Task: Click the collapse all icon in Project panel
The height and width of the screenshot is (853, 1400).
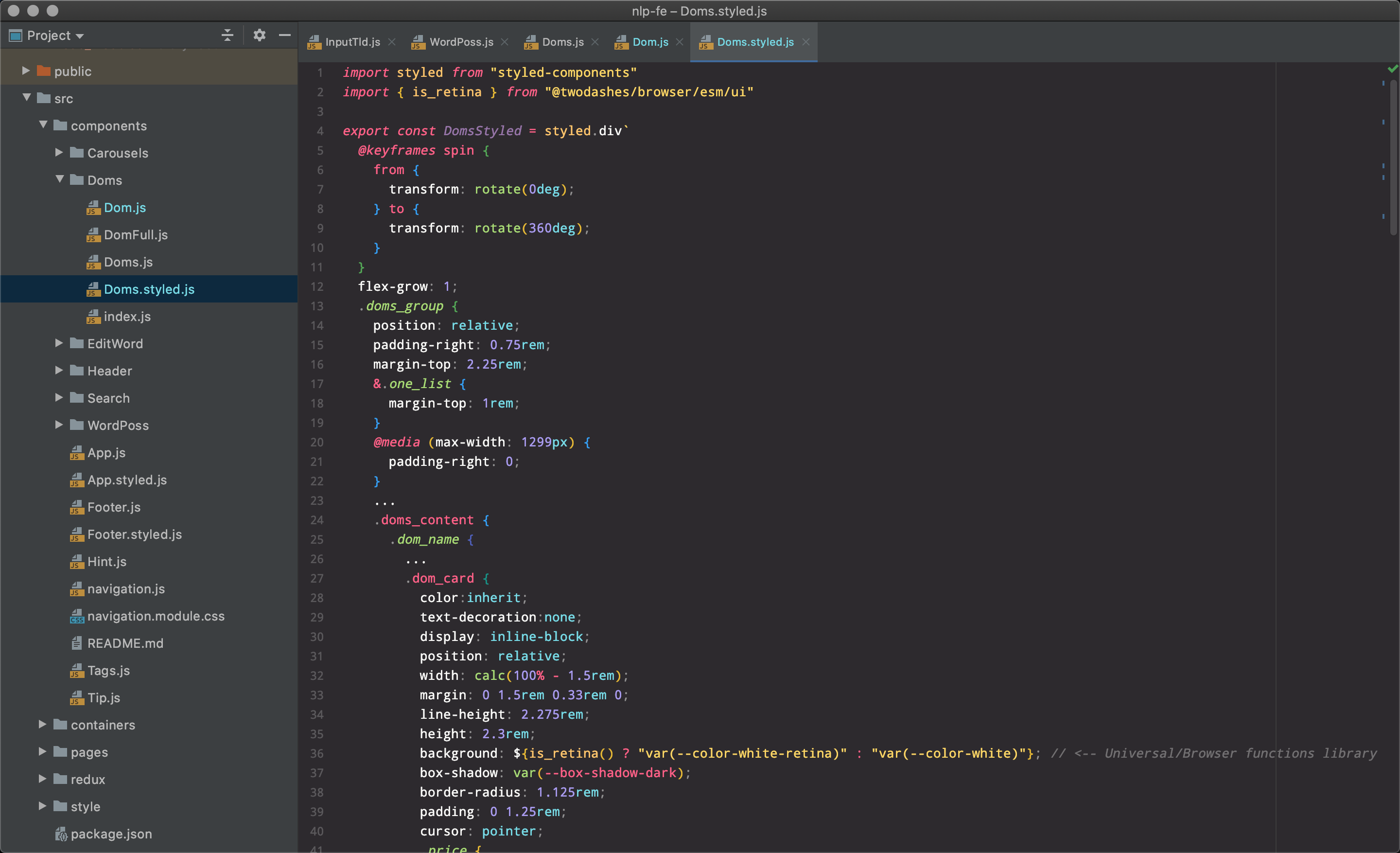Action: tap(227, 35)
